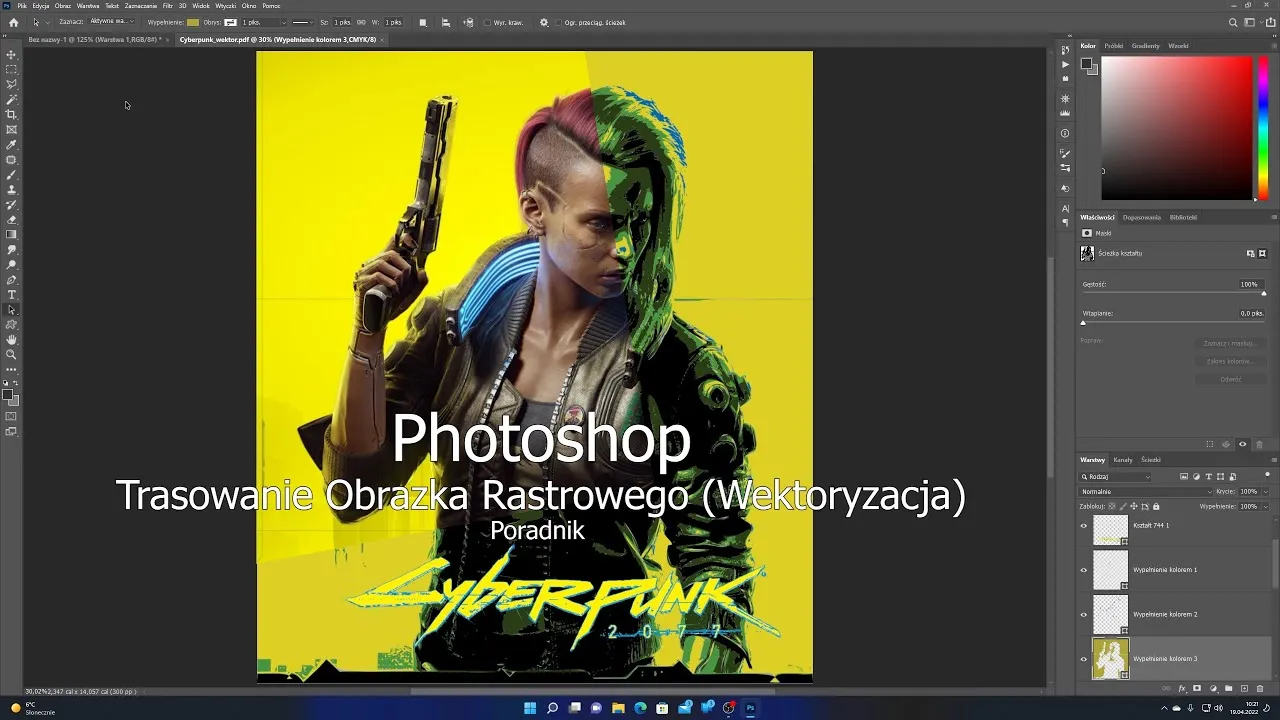The image size is (1280, 720).
Task: Select the Clone Stamp tool
Action: click(12, 189)
